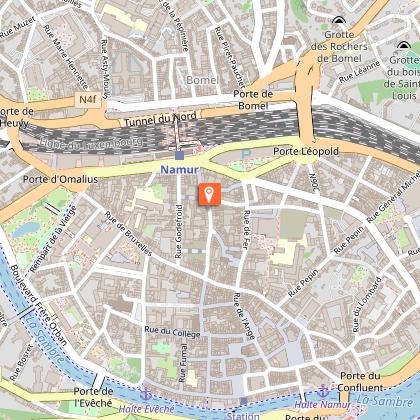Select the Namur station square icon
420x420 pixels.
tap(179, 155)
